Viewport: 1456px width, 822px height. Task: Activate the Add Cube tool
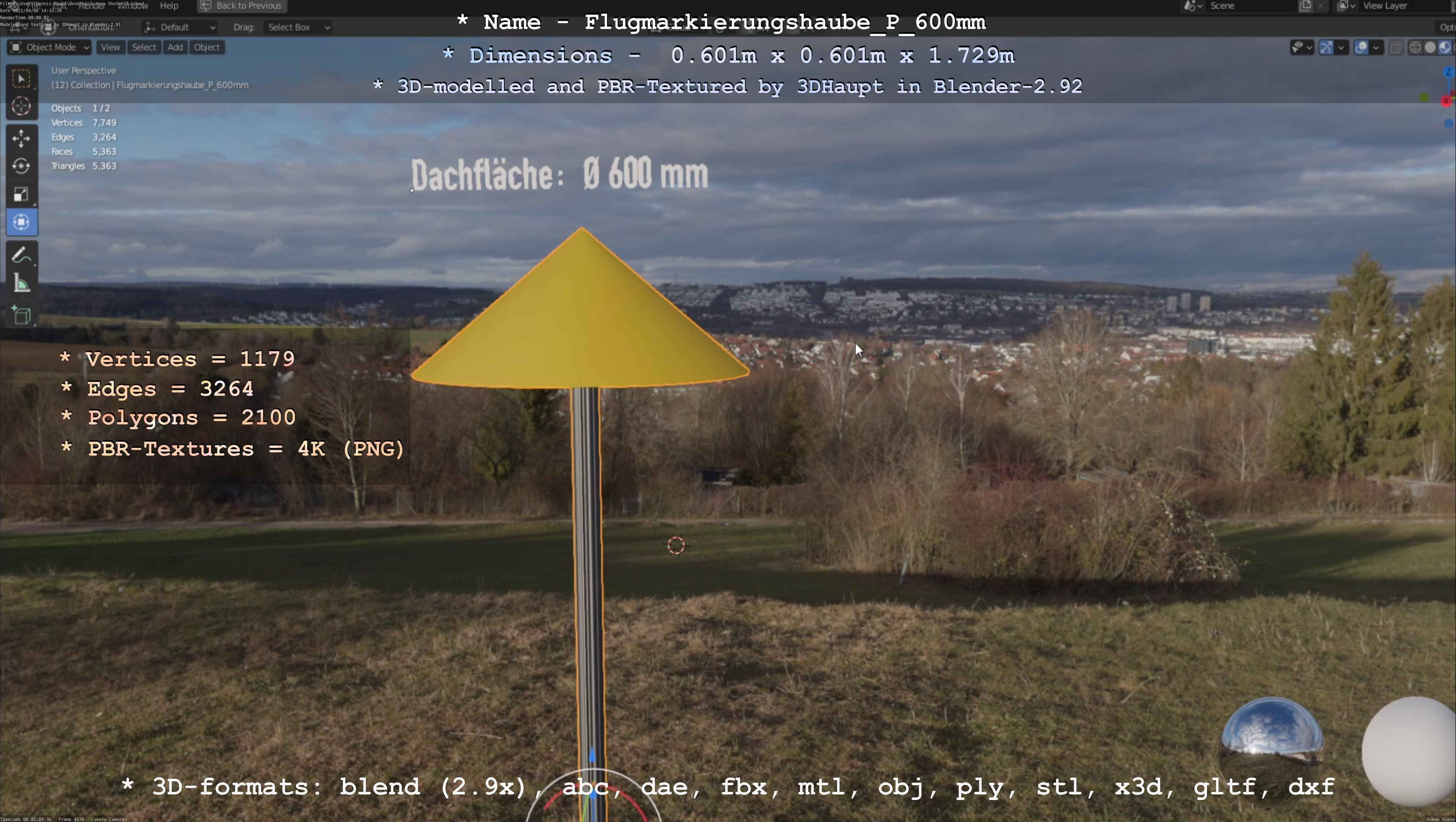(x=21, y=315)
